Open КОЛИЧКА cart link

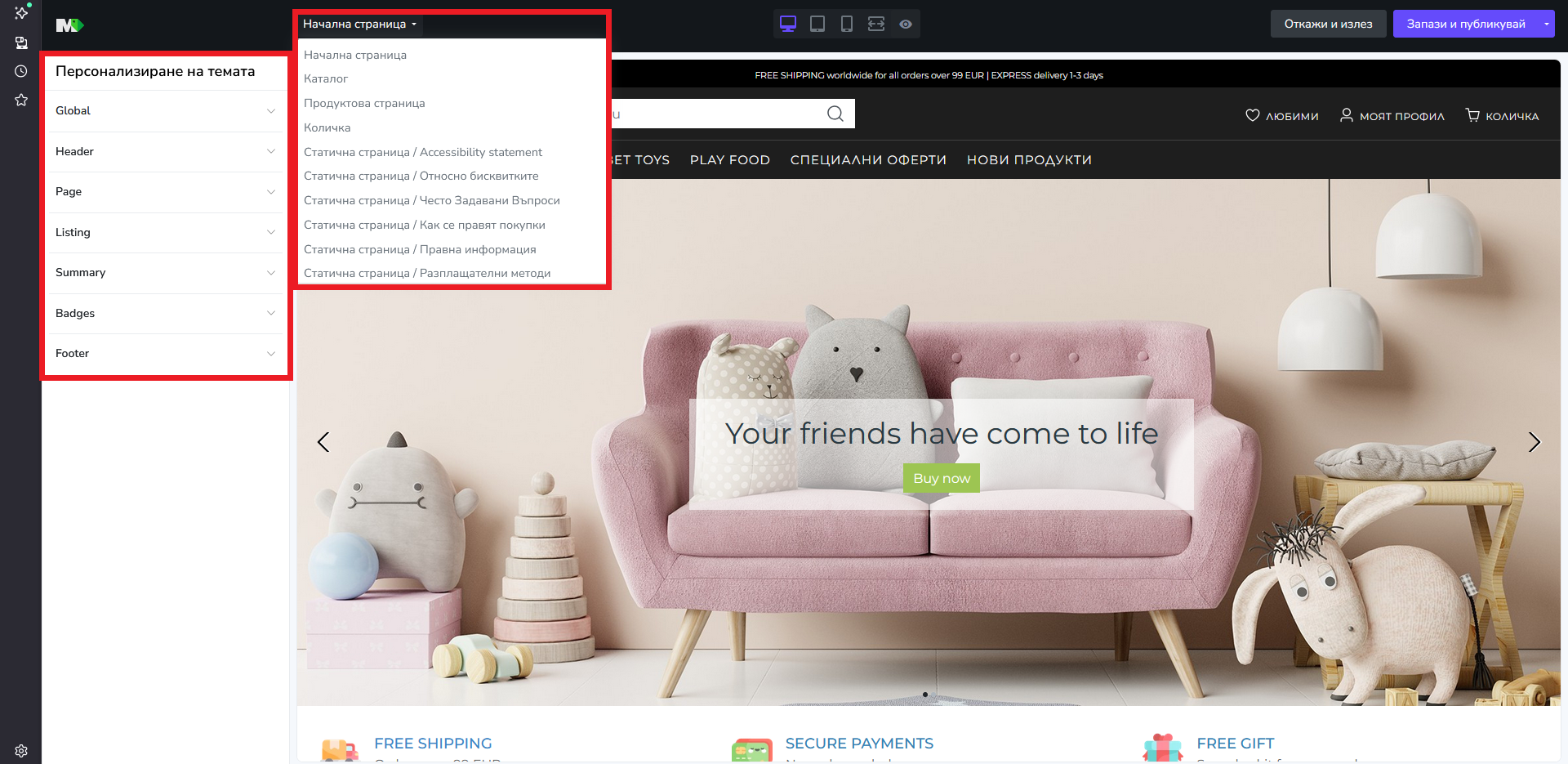[1512, 116]
